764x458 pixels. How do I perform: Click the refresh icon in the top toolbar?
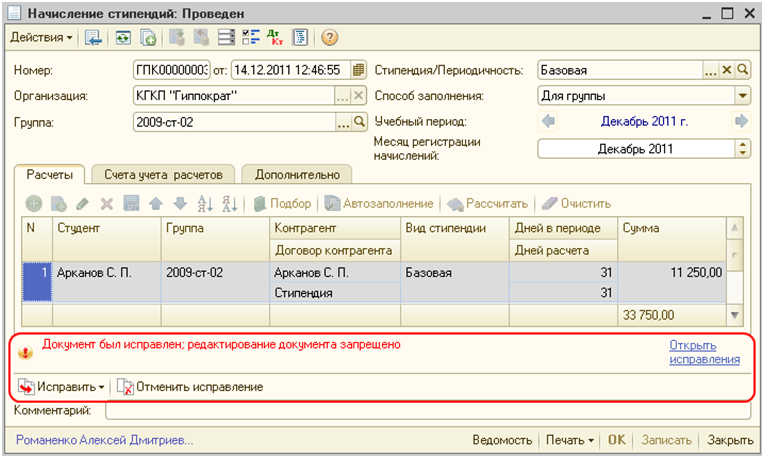122,38
